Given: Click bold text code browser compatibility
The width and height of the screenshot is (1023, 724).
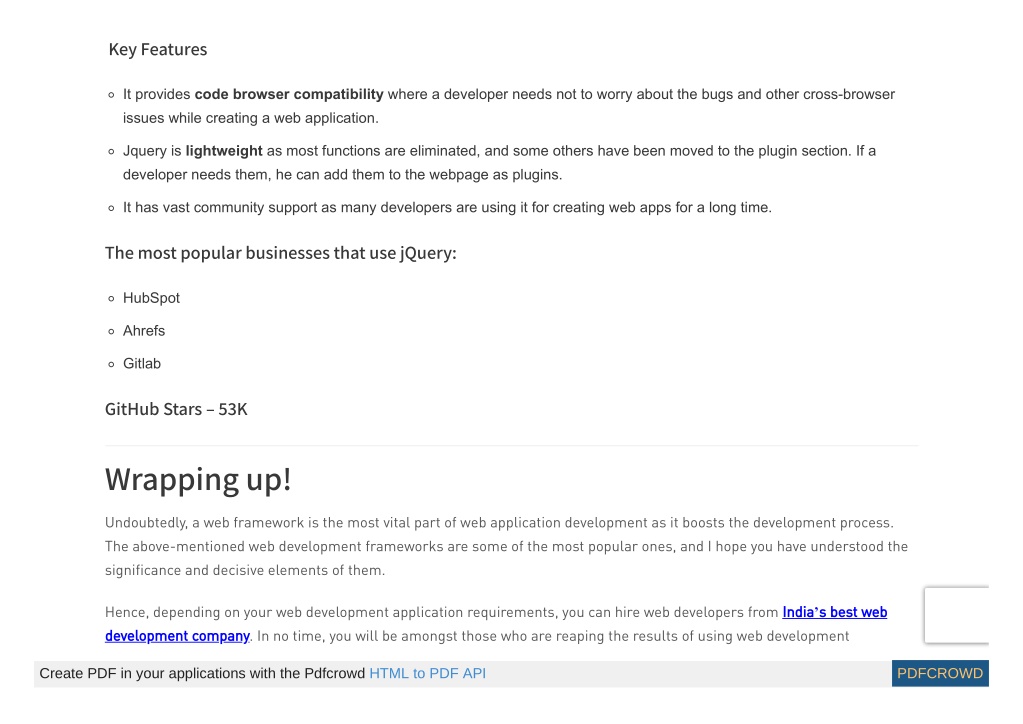Looking at the screenshot, I should point(289,94).
